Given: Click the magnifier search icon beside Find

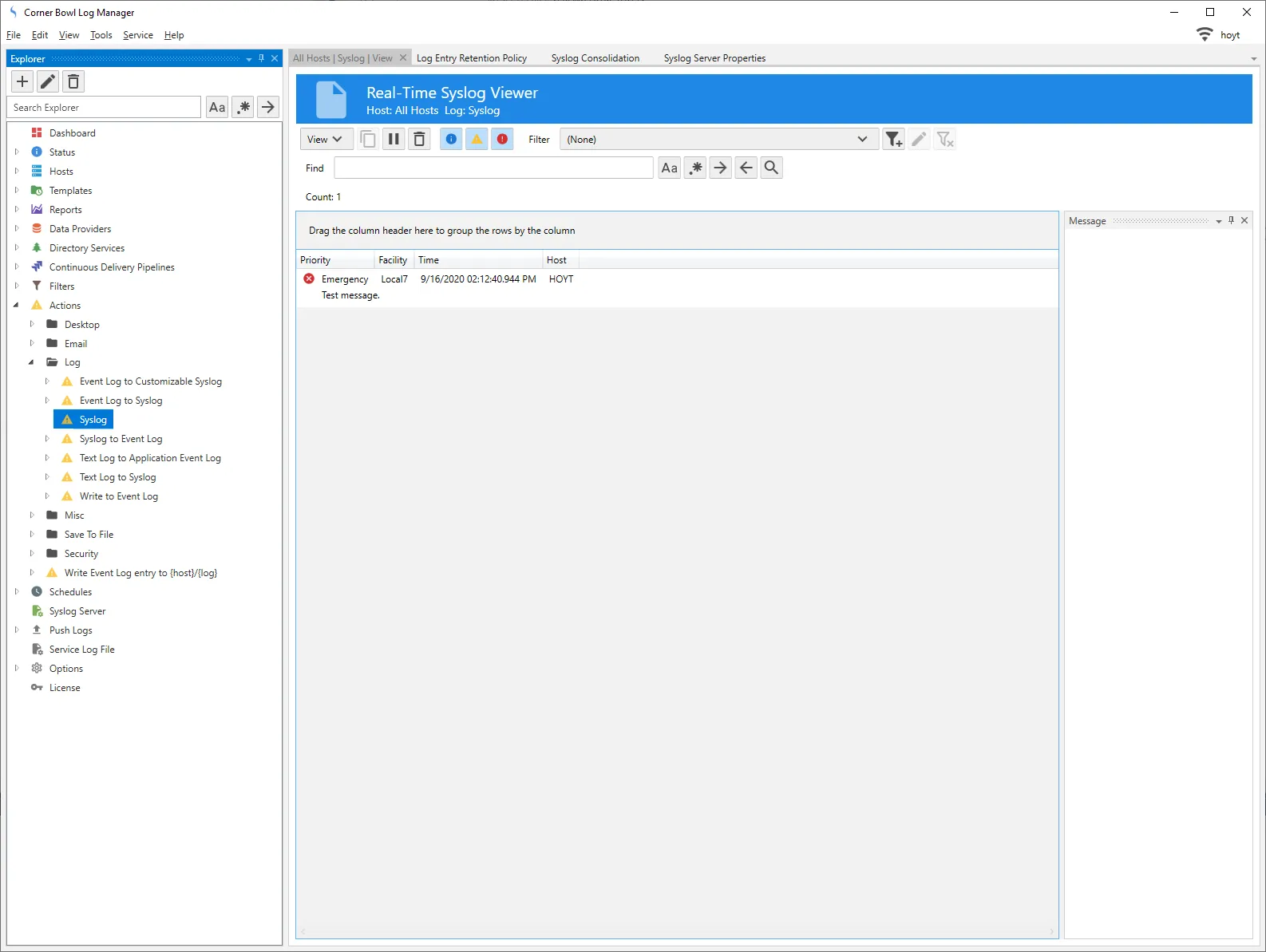Looking at the screenshot, I should (x=771, y=168).
